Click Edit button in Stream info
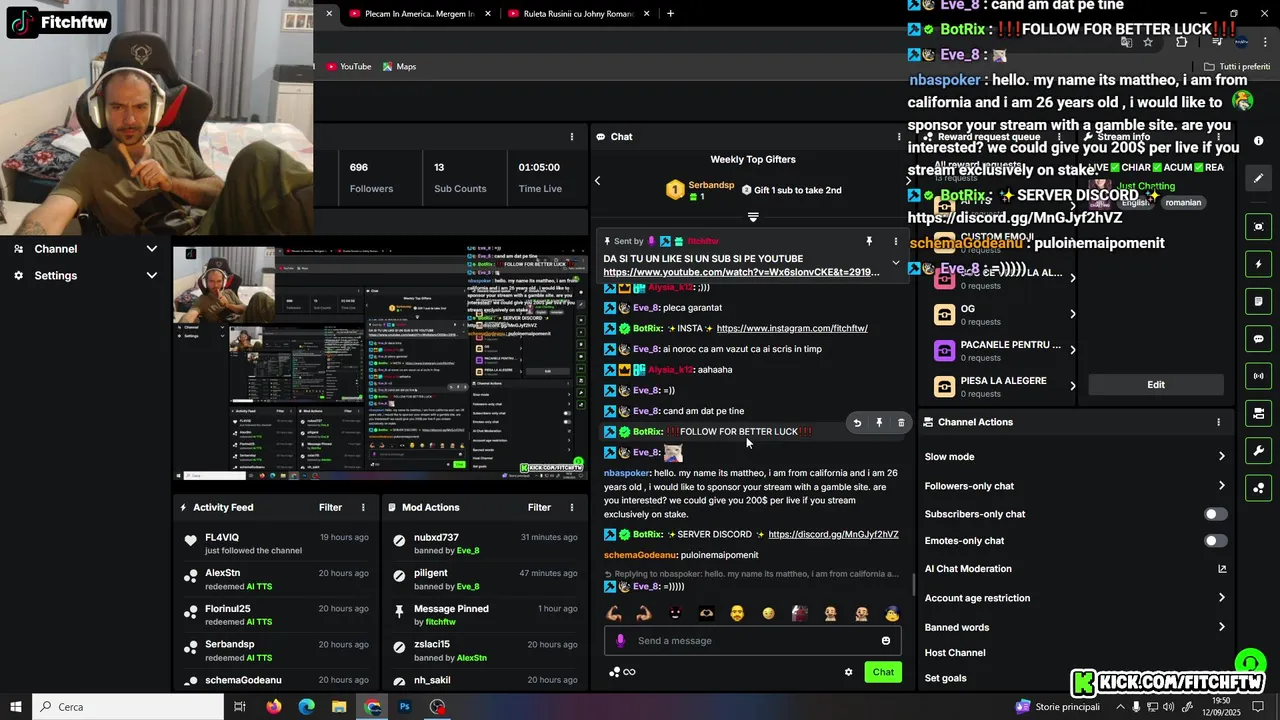 coord(1156,385)
